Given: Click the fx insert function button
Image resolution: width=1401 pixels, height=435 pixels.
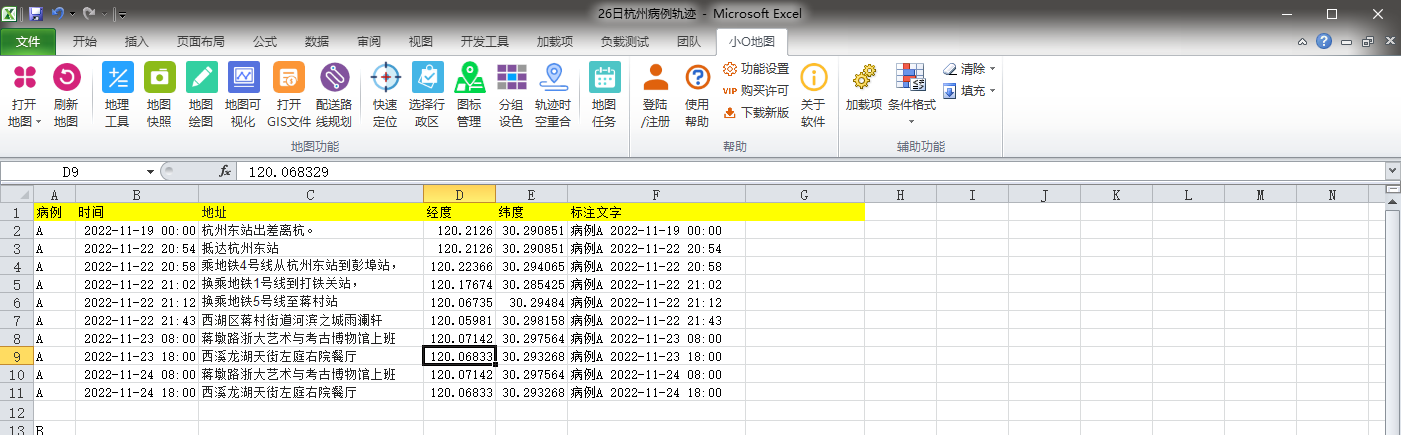Looking at the screenshot, I should click(225, 172).
